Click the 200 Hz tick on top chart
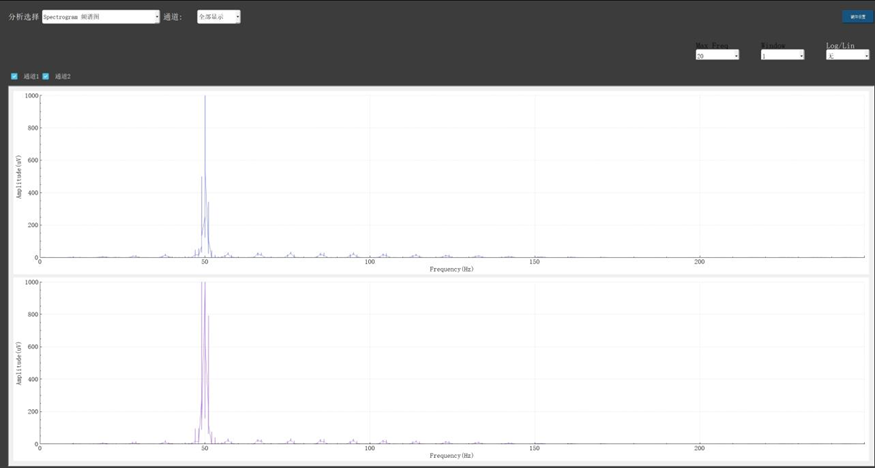The image size is (875, 468). [700, 262]
